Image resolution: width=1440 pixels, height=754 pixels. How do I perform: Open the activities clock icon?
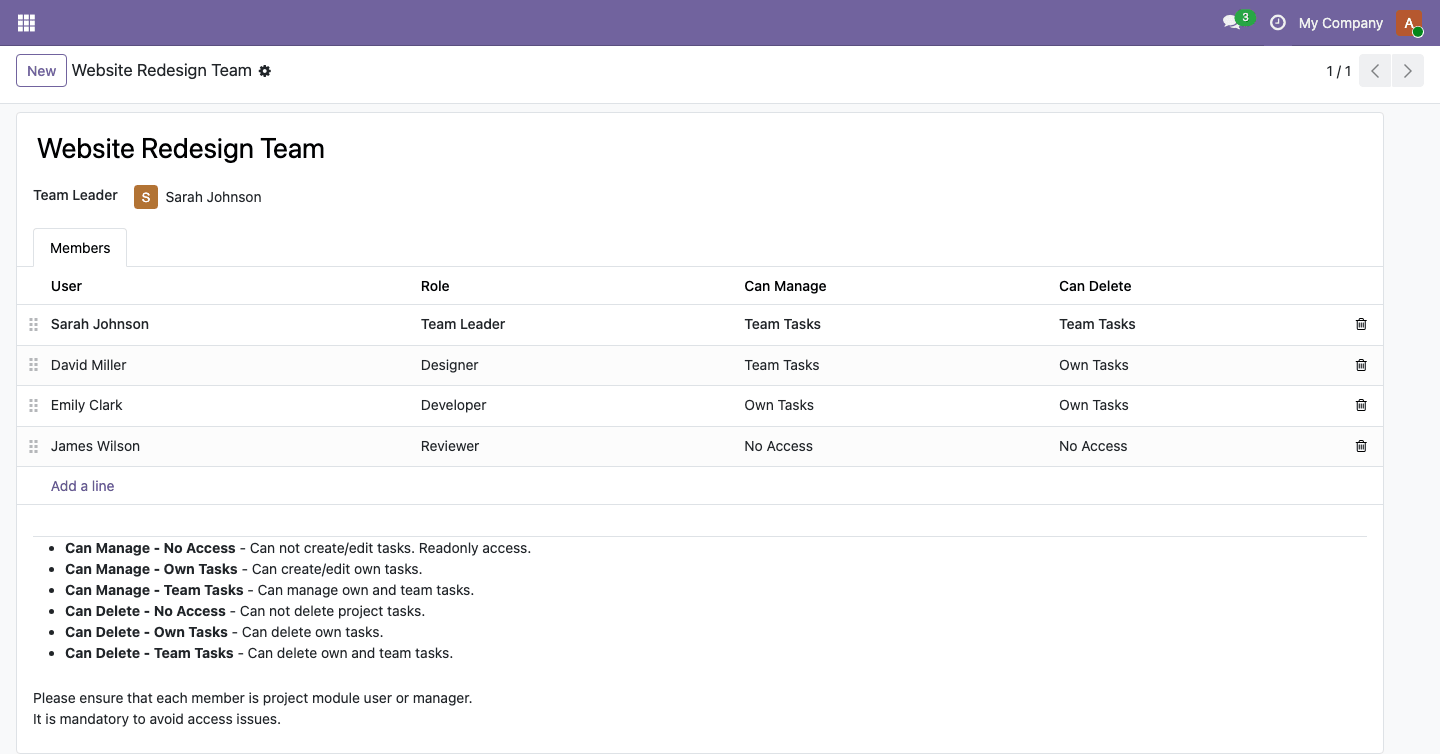pyautogui.click(x=1277, y=23)
